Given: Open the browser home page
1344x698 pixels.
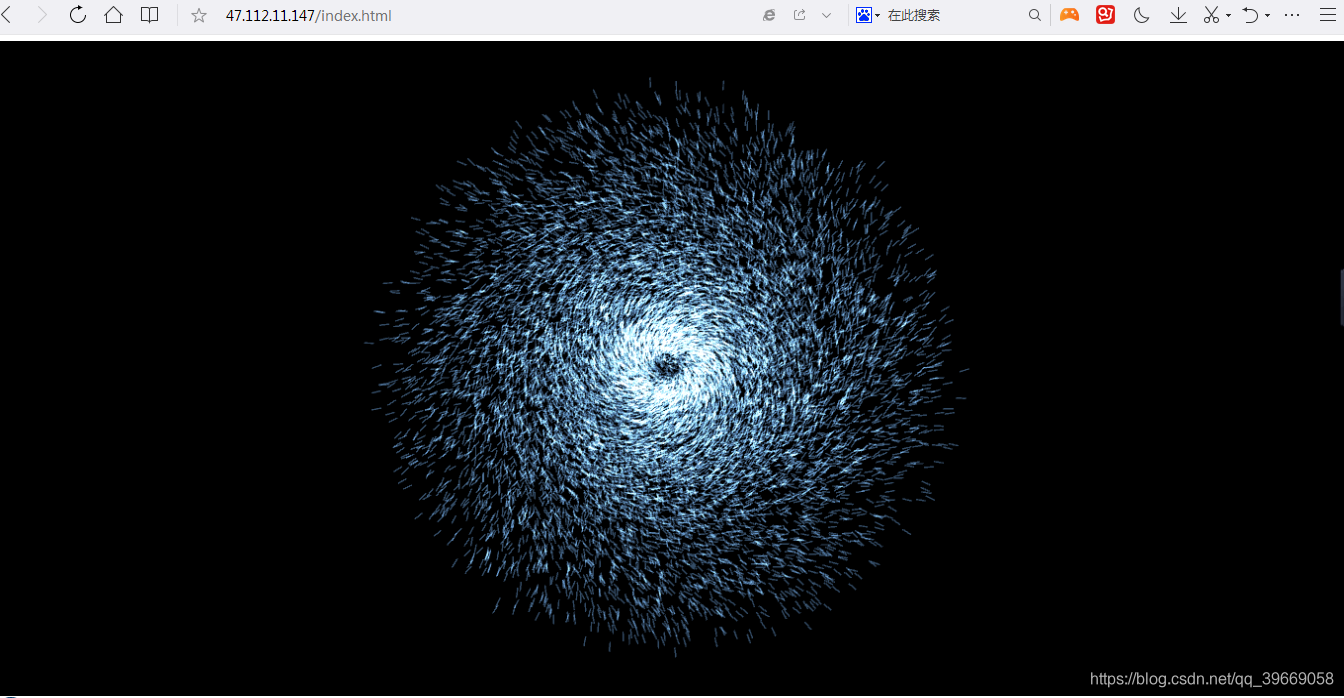Looking at the screenshot, I should (114, 15).
